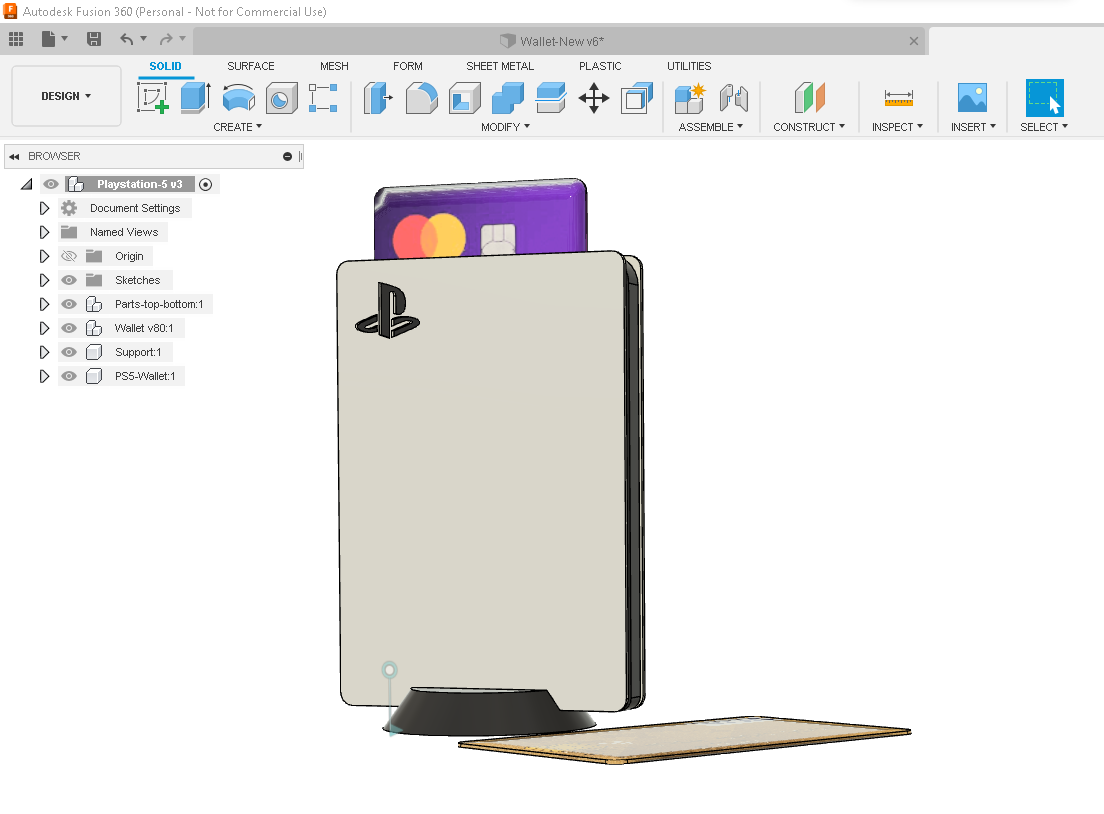Select the Hole tool
The height and width of the screenshot is (814, 1104).
pos(281,97)
